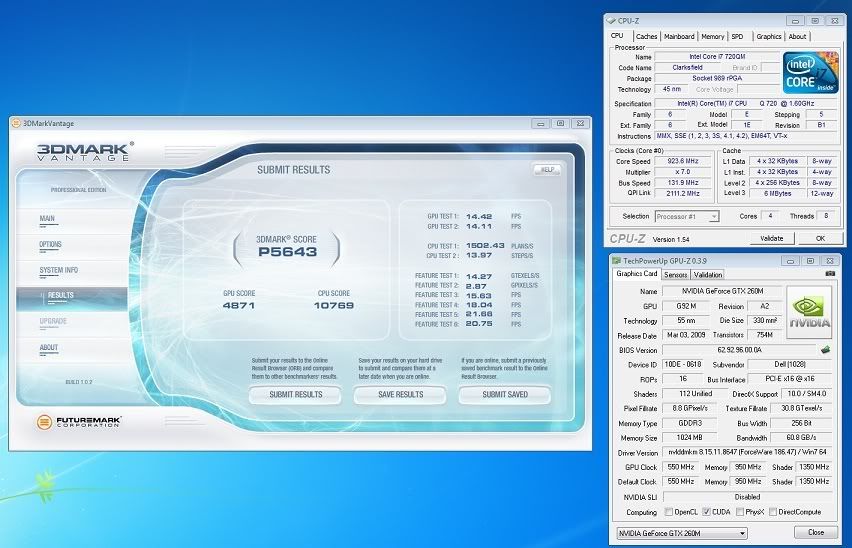This screenshot has width=852, height=548.
Task: Go to MAIN in 3DMark sidebar
Action: [47, 218]
